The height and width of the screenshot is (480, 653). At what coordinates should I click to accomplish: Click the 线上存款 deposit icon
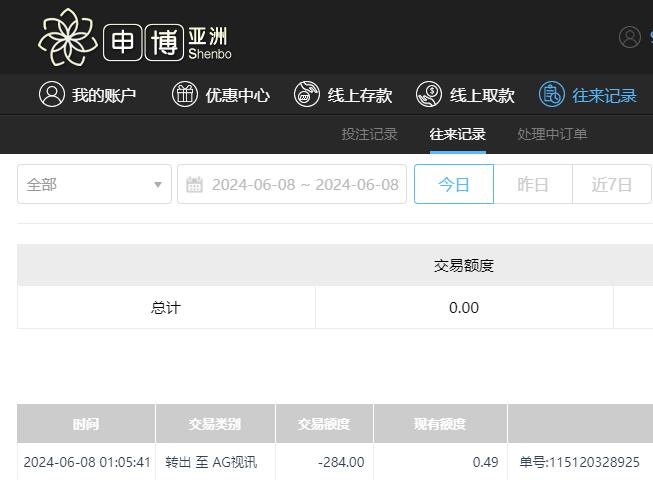pos(307,94)
